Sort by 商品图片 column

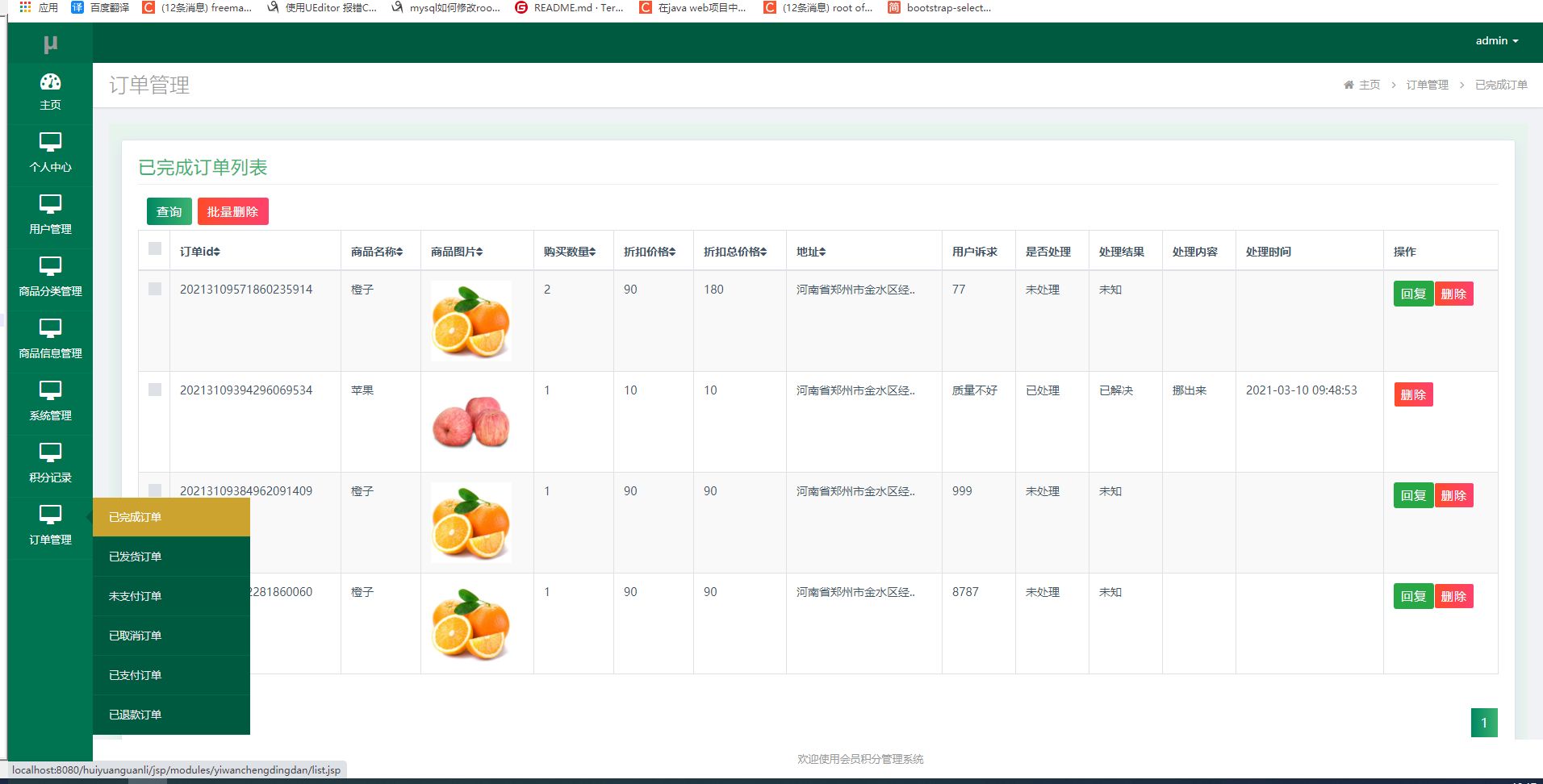click(x=456, y=252)
